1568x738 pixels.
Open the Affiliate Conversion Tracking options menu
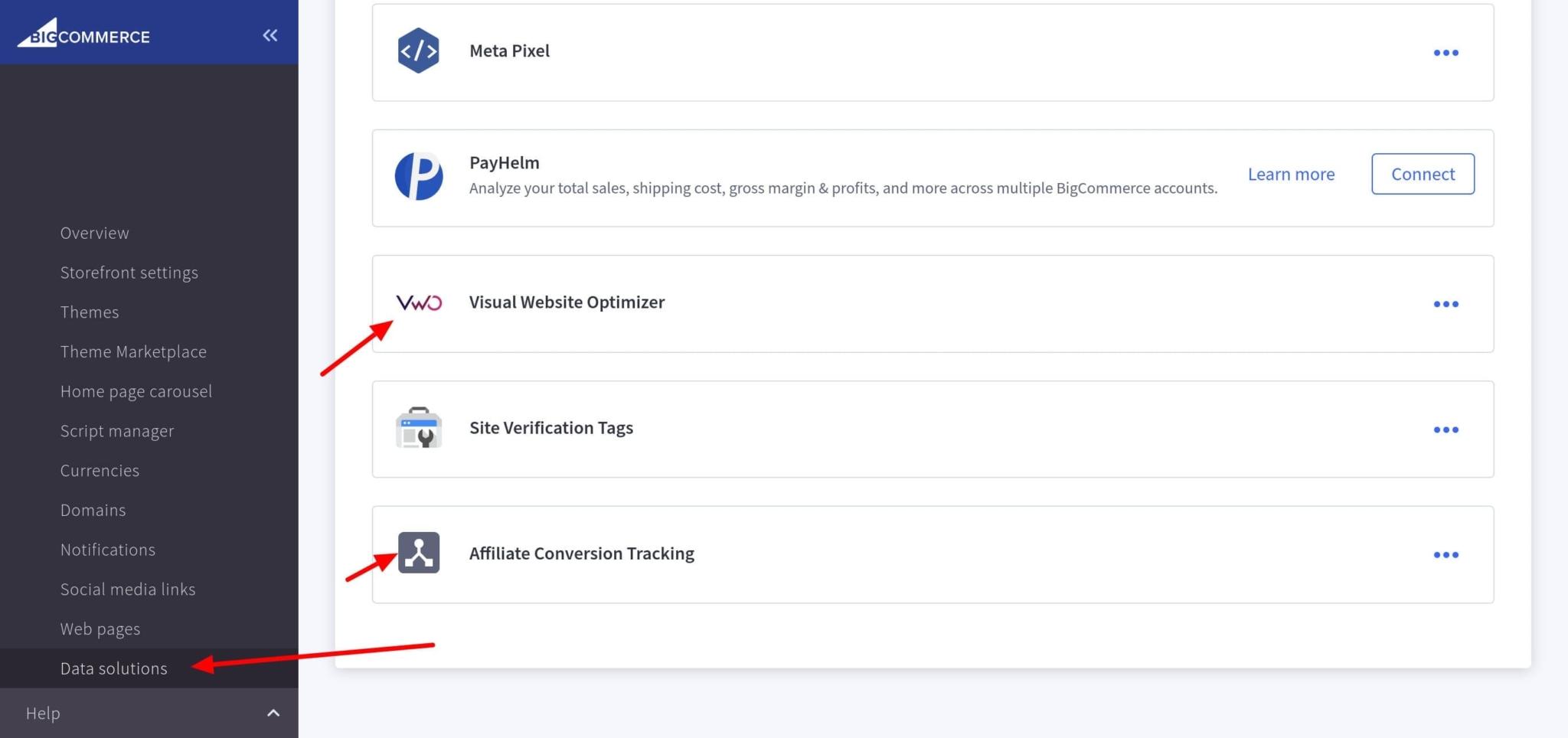(x=1446, y=555)
